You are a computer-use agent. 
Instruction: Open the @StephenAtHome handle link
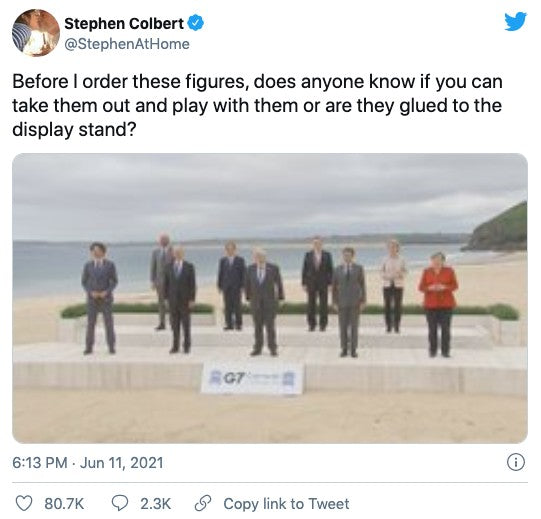127,44
